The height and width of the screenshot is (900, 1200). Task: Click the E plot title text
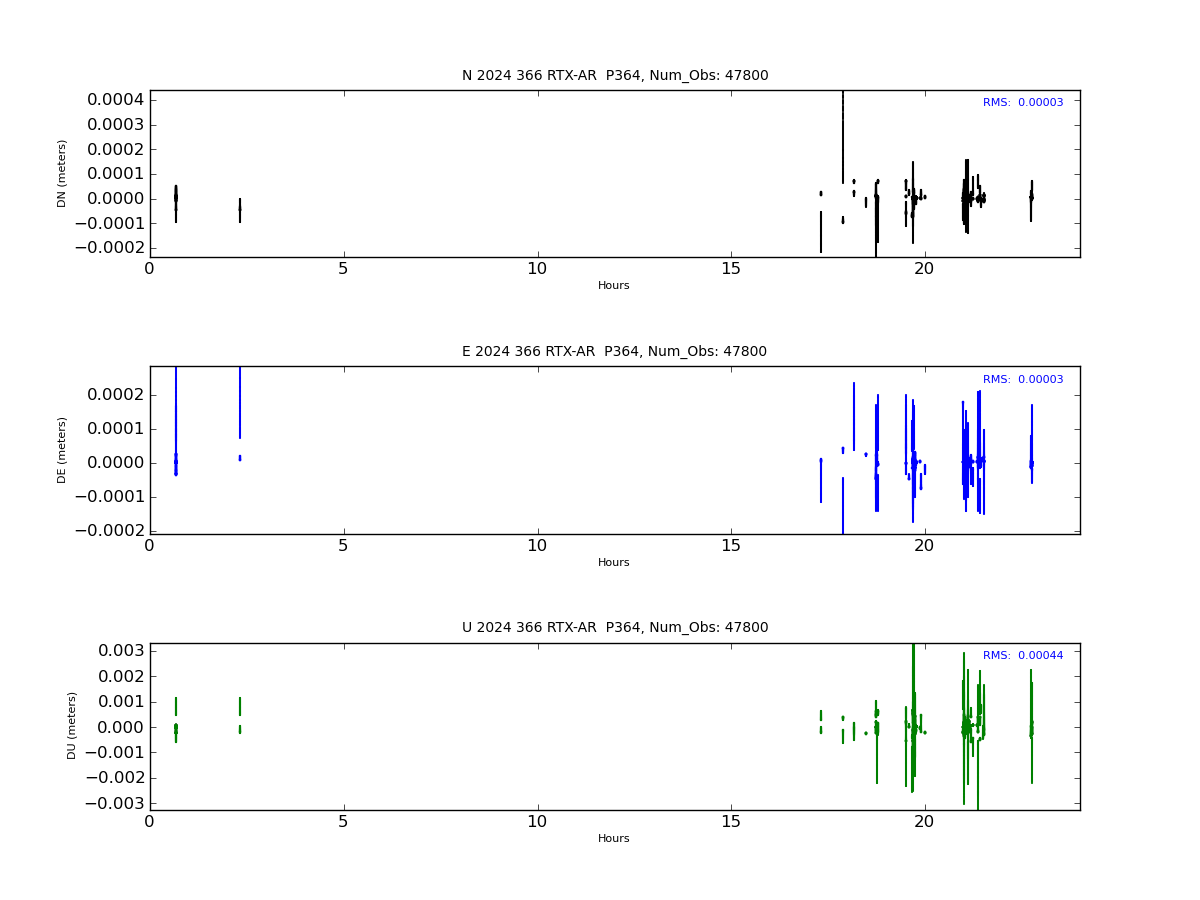click(614, 352)
